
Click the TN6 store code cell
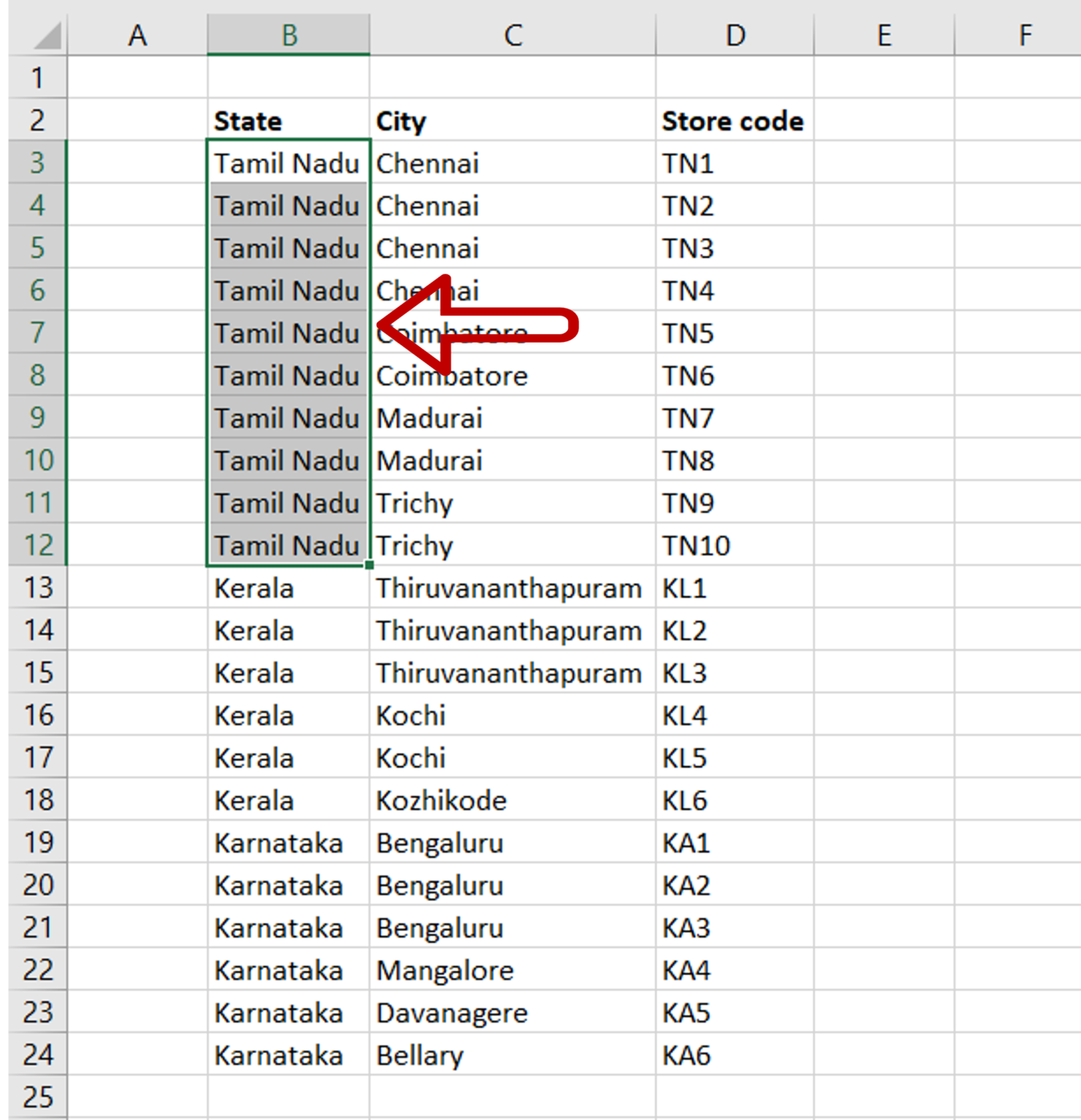pos(735,375)
